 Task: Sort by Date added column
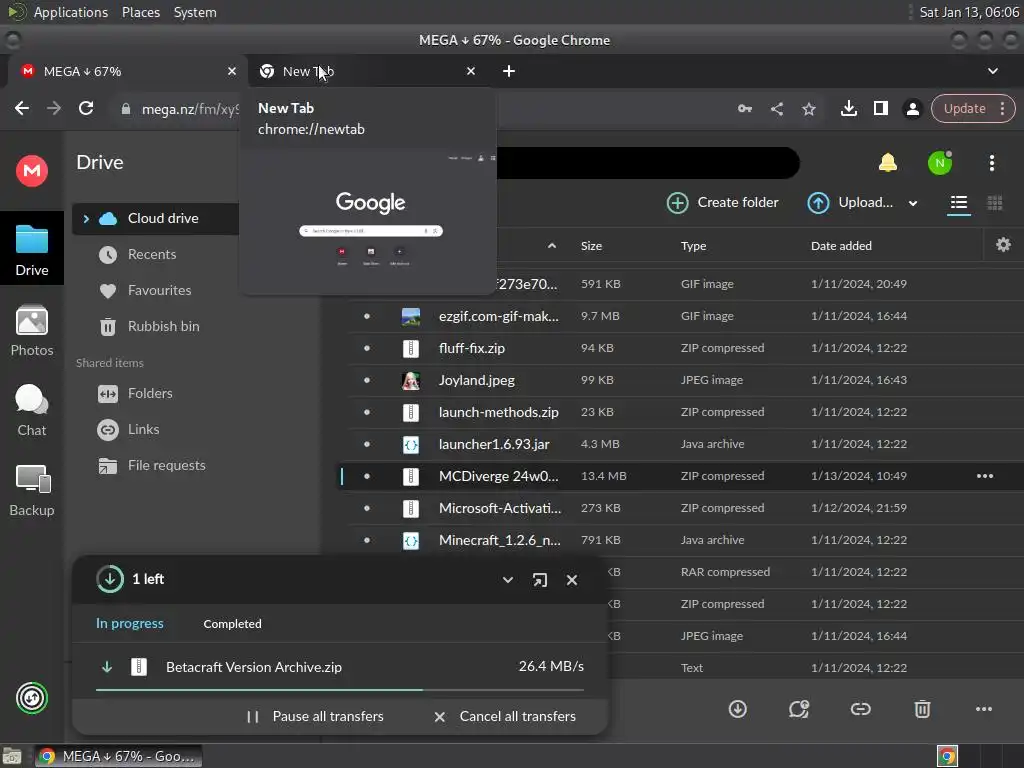(x=841, y=246)
